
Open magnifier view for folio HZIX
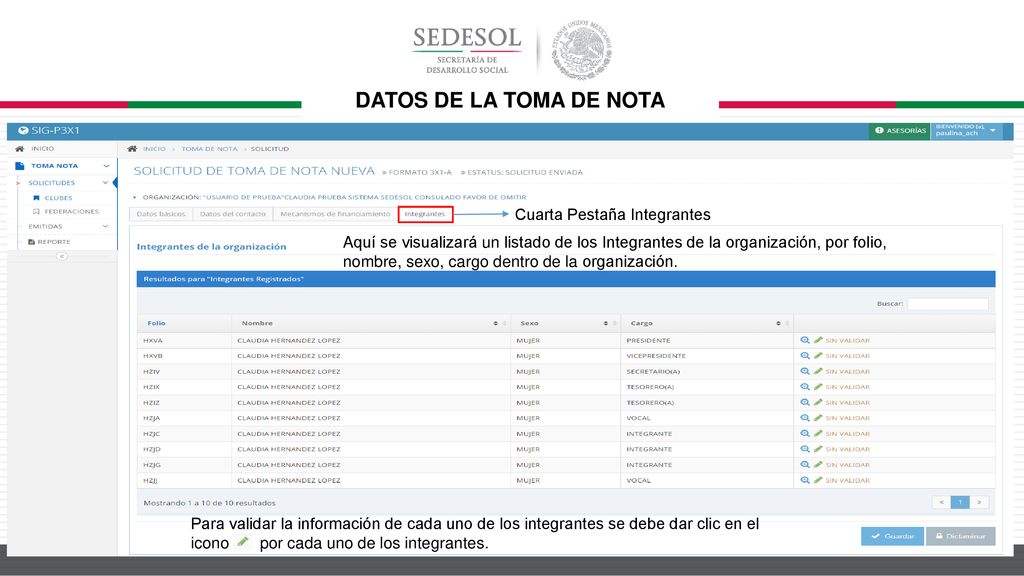[x=805, y=387]
